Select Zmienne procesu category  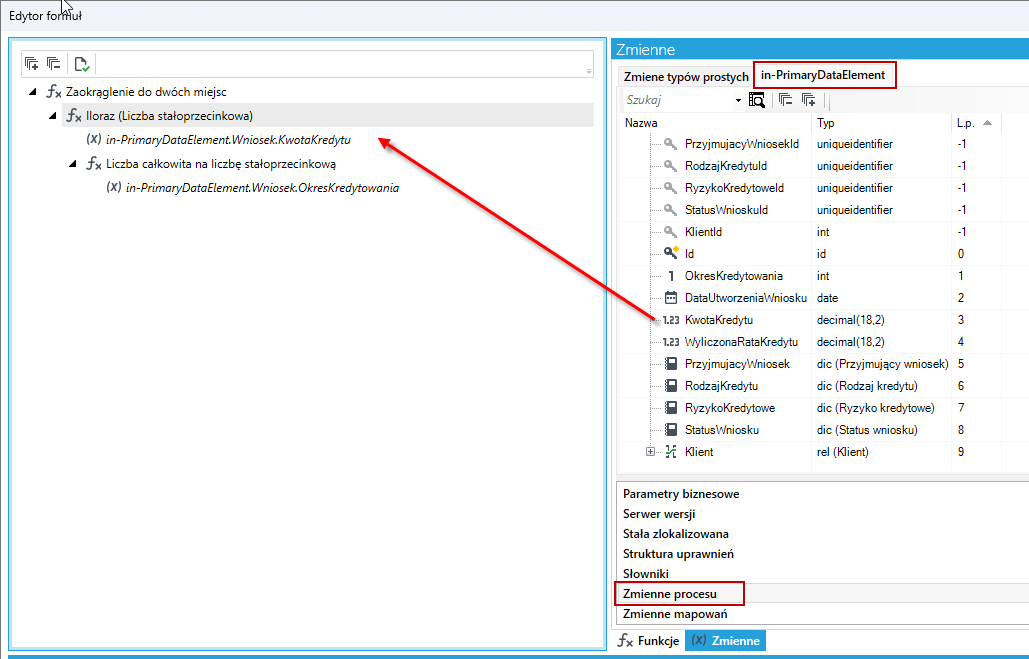[x=669, y=594]
